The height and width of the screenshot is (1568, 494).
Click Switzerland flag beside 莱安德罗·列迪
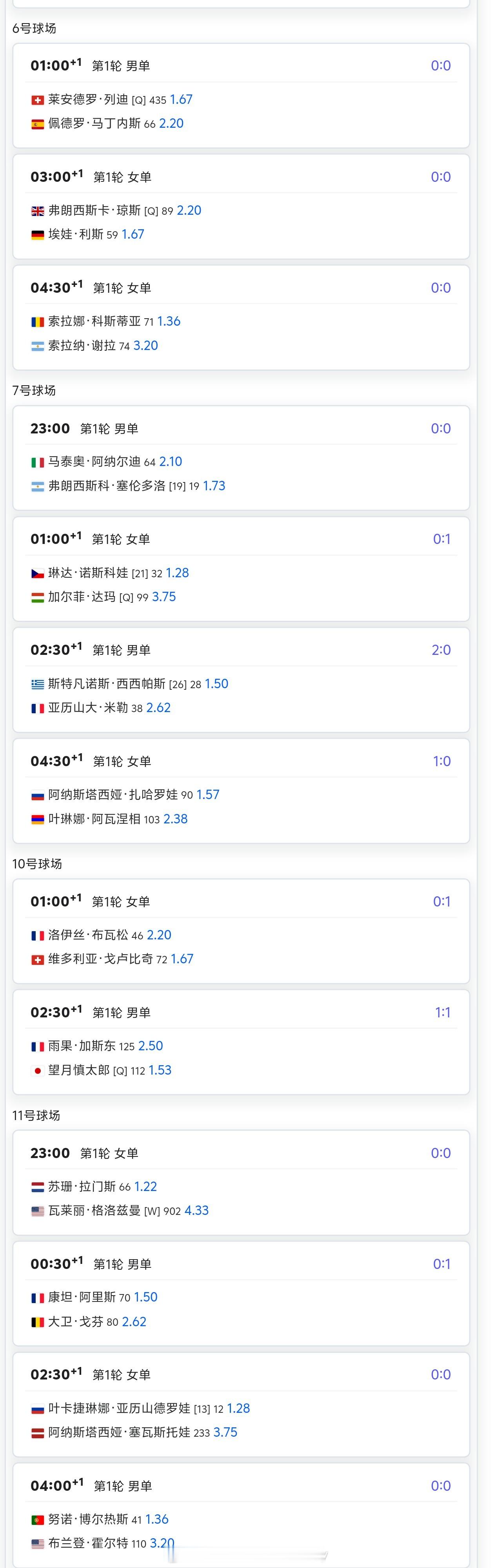click(38, 100)
